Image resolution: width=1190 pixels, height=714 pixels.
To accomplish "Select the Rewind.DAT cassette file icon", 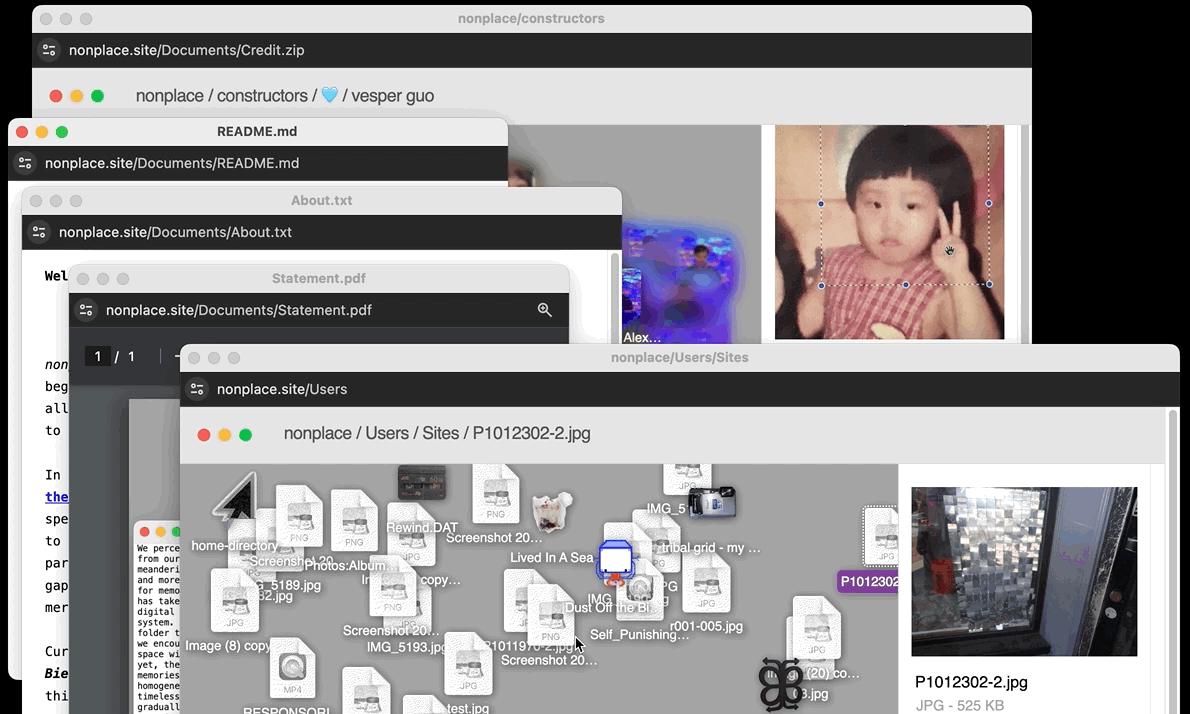I will click(x=422, y=483).
